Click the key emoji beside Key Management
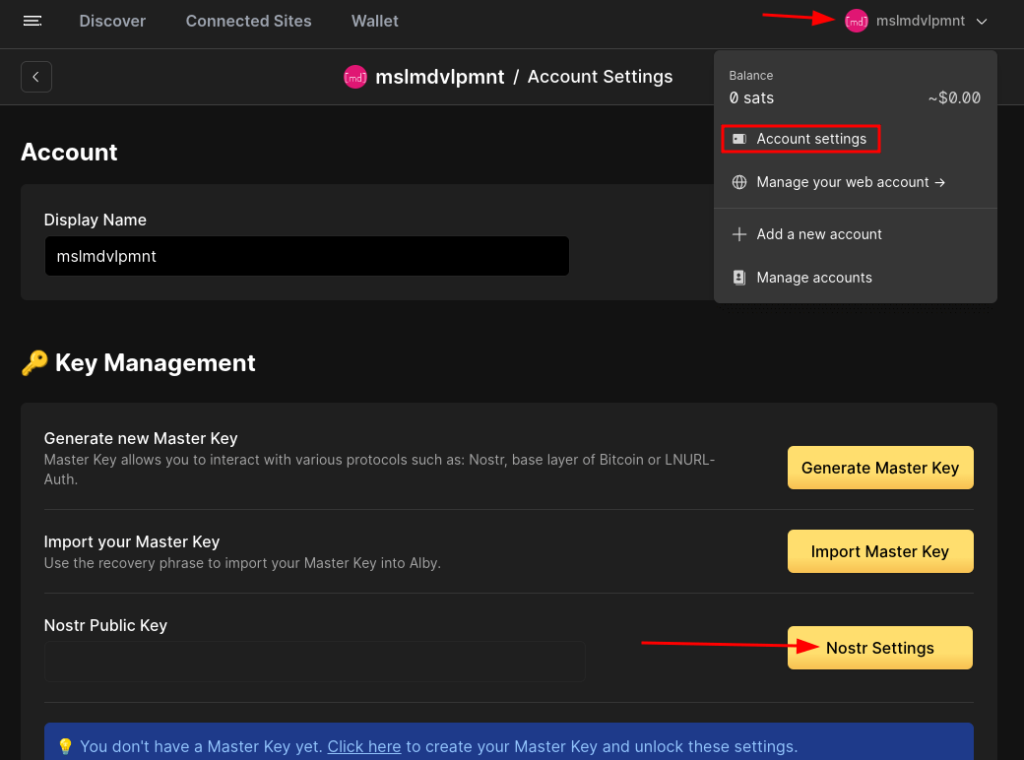 [35, 362]
